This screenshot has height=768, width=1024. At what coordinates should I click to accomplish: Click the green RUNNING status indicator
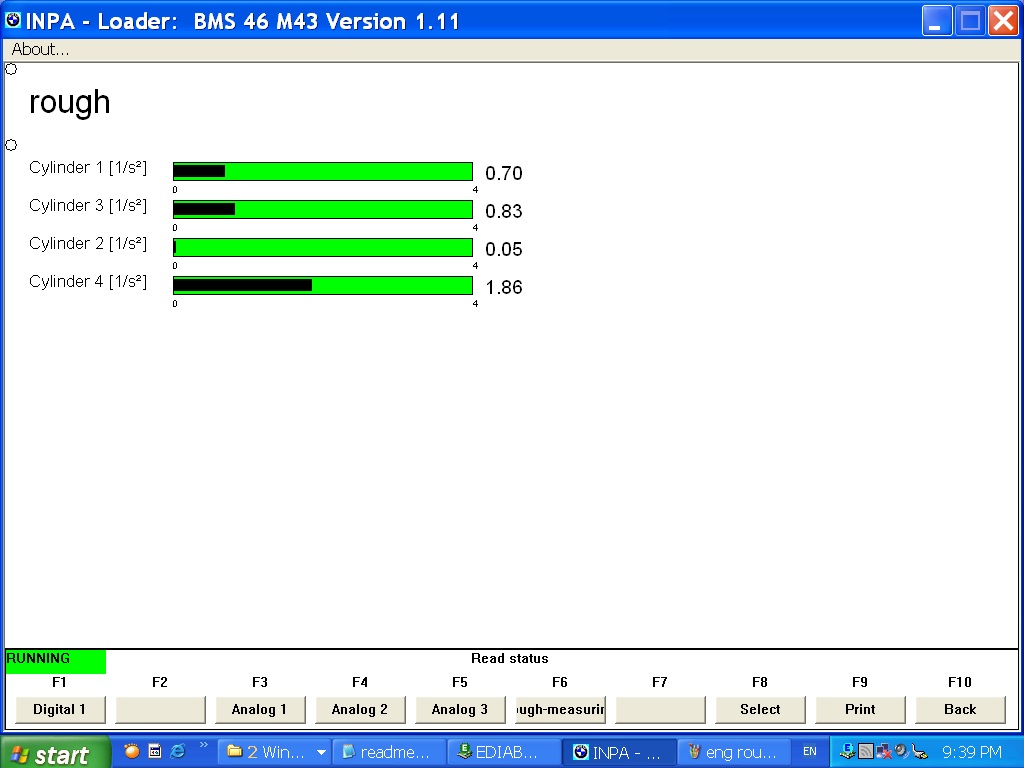(56, 662)
